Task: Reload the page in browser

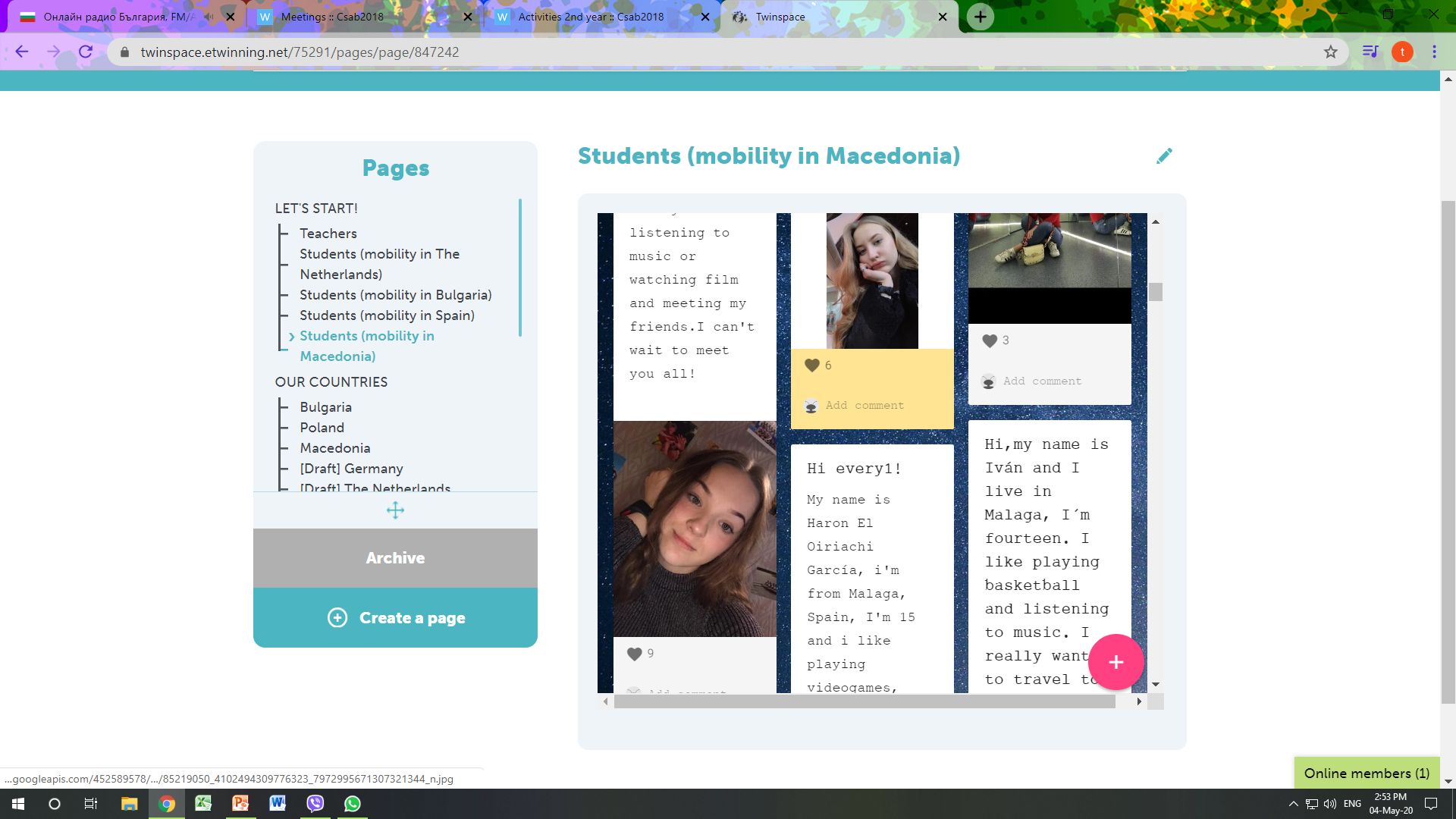Action: tap(86, 52)
